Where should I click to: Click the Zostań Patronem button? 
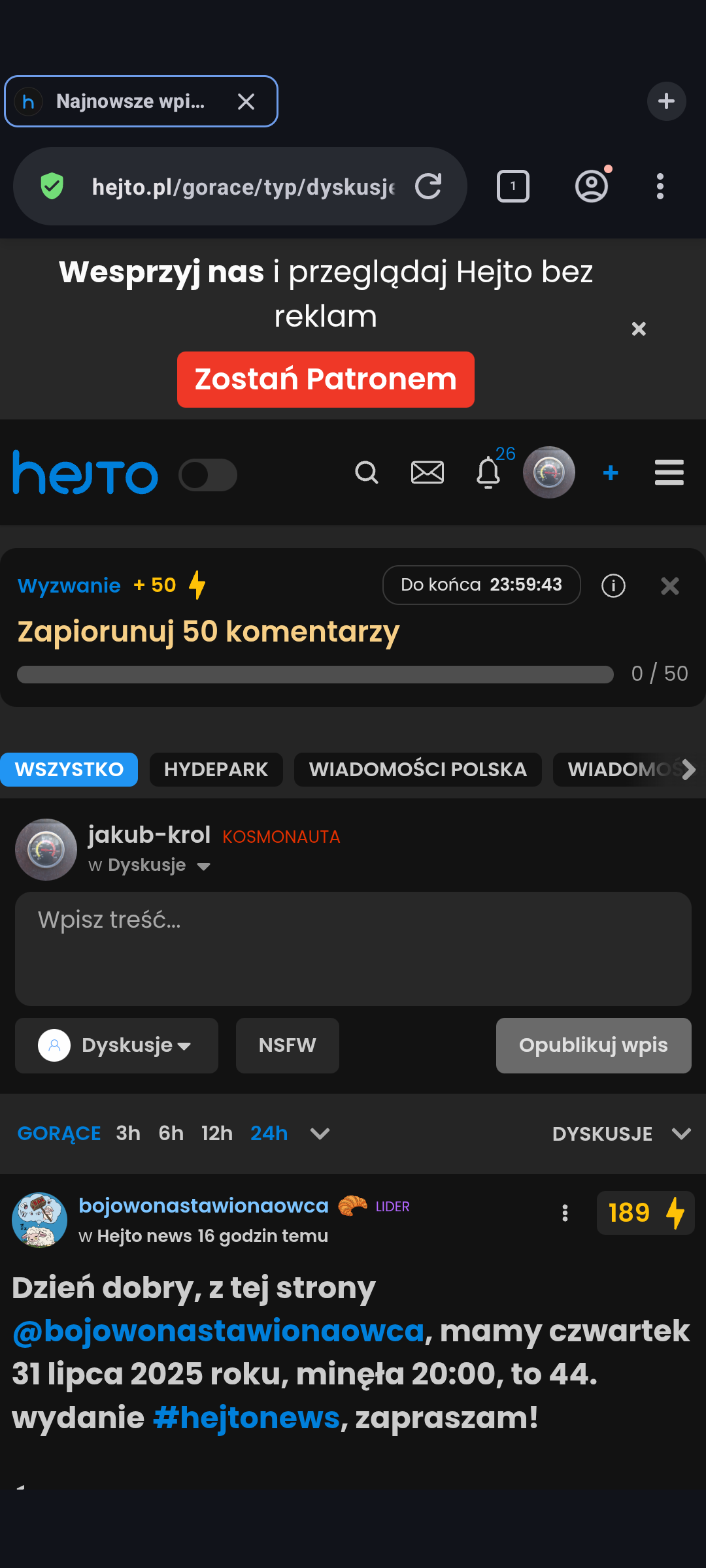coord(326,380)
